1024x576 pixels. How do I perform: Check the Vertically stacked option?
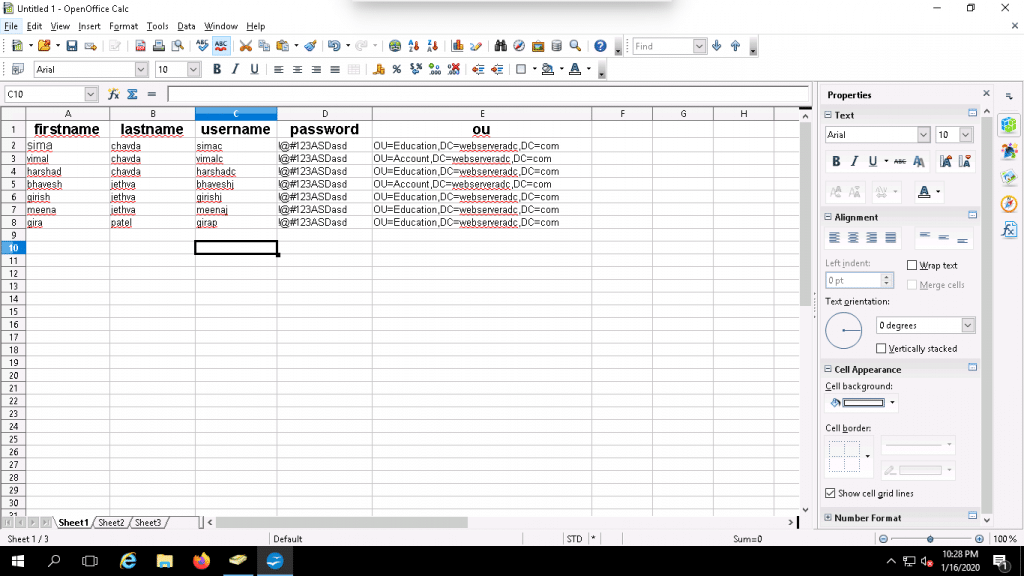[x=881, y=348]
